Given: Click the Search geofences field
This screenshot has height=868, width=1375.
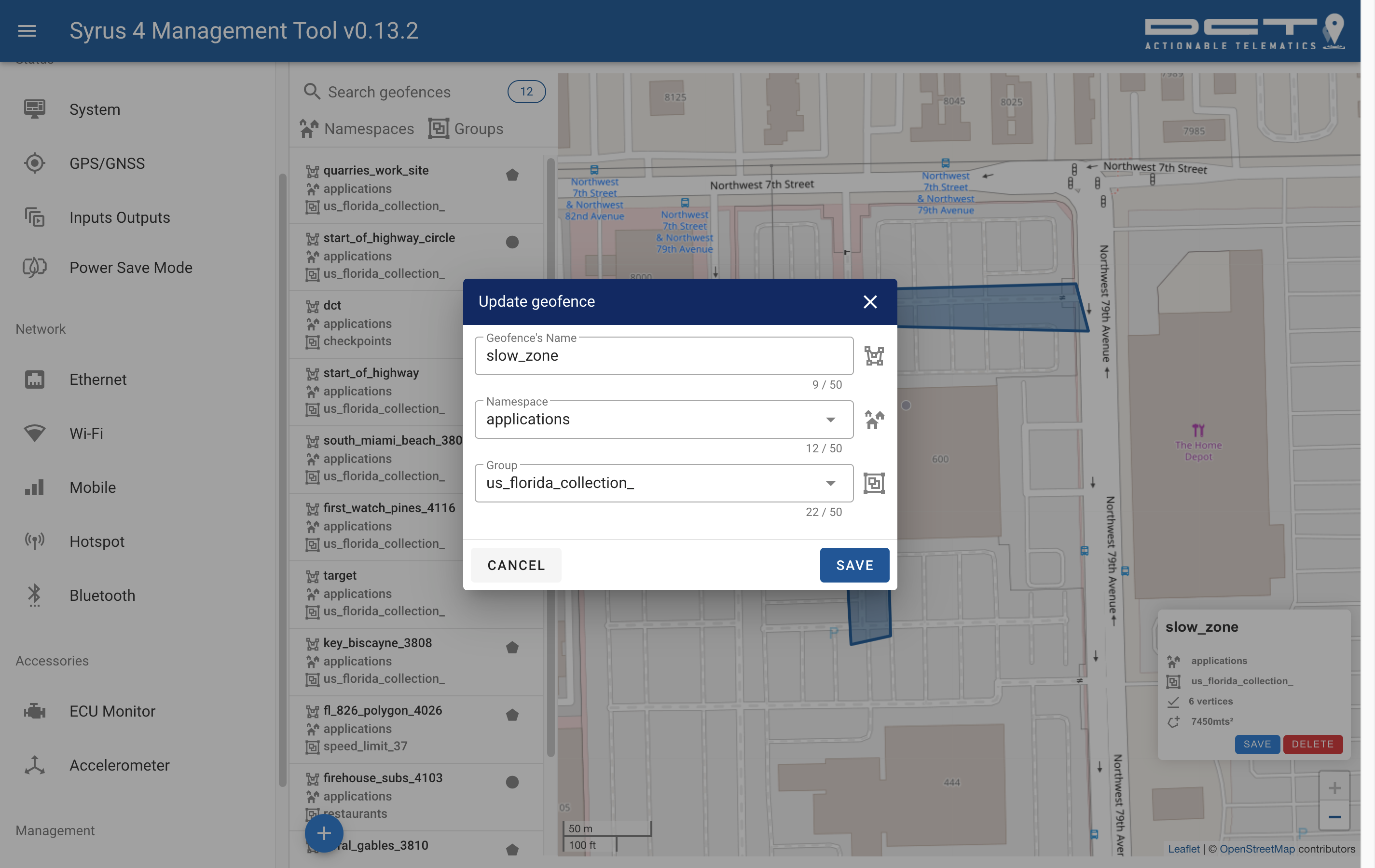Looking at the screenshot, I should pyautogui.click(x=389, y=92).
